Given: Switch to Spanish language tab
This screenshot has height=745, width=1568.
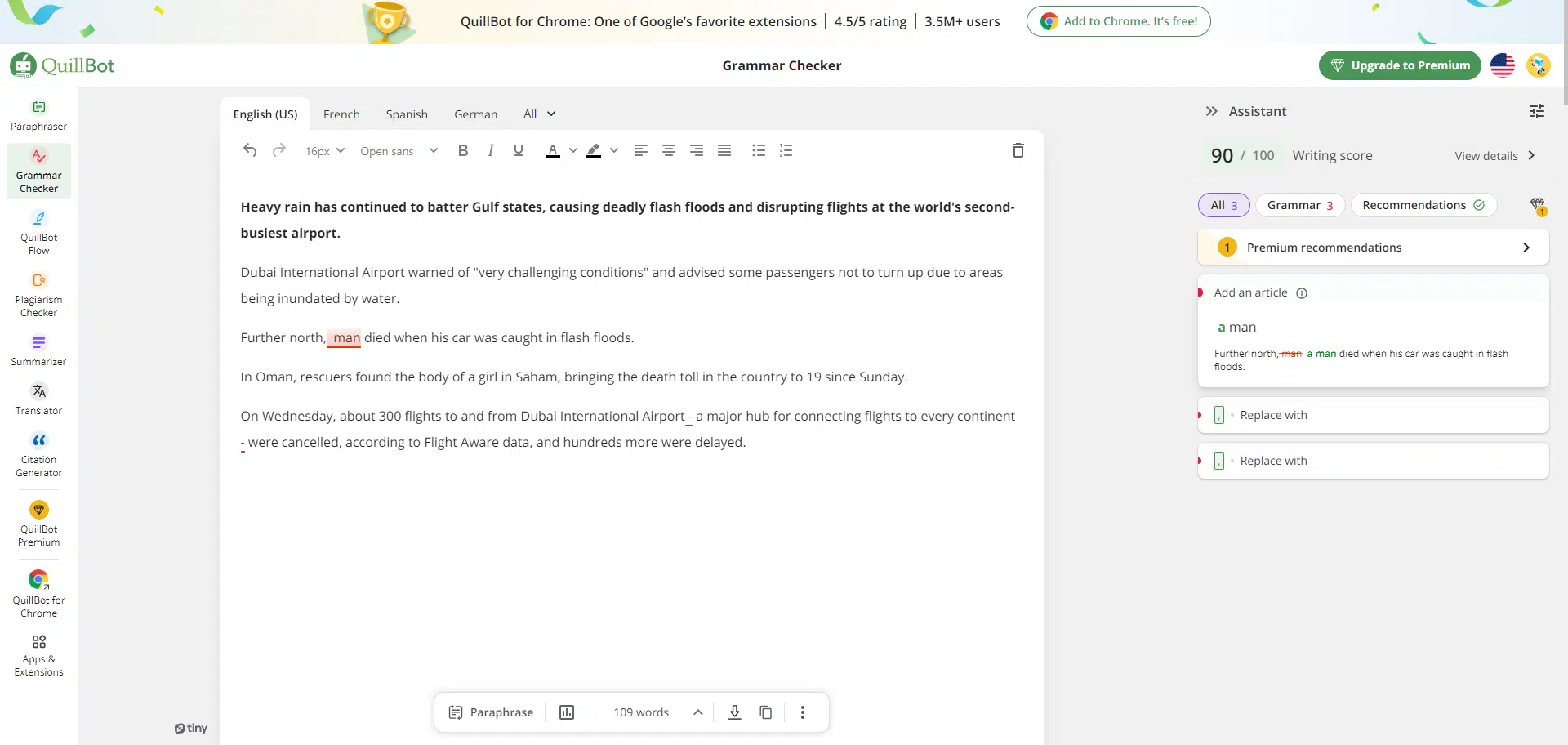Looking at the screenshot, I should coord(407,114).
